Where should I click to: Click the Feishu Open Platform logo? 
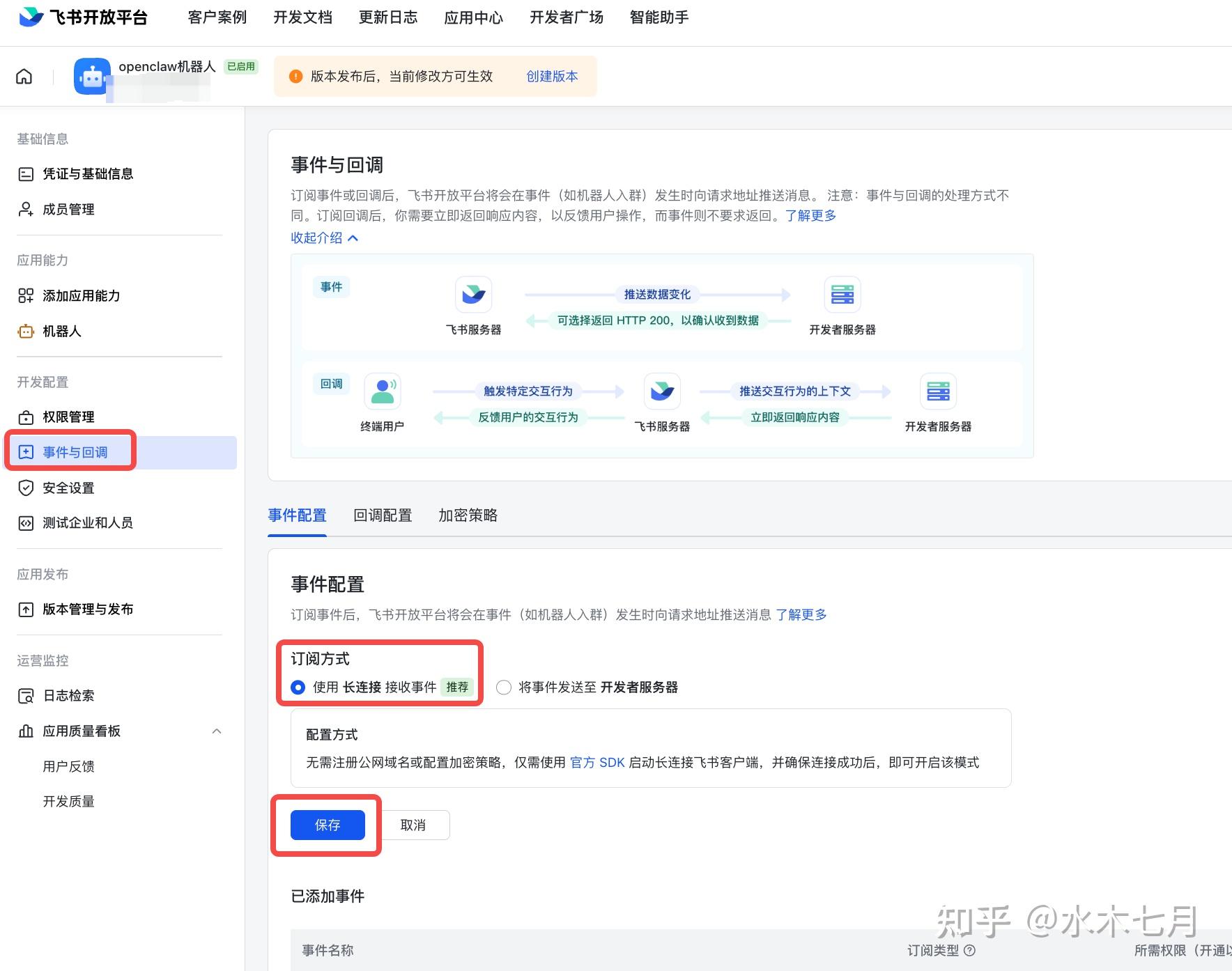(83, 17)
